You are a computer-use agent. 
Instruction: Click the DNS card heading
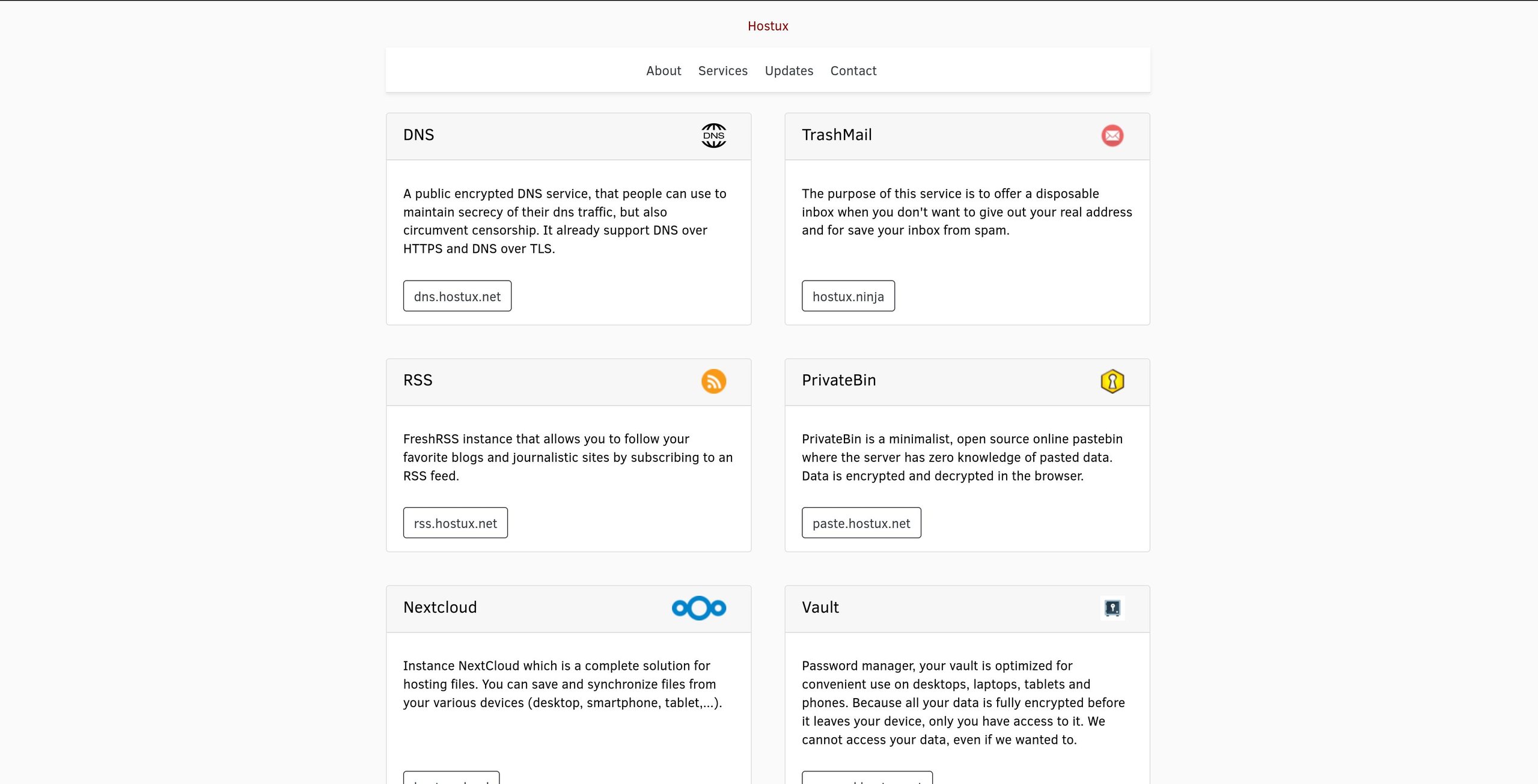418,135
